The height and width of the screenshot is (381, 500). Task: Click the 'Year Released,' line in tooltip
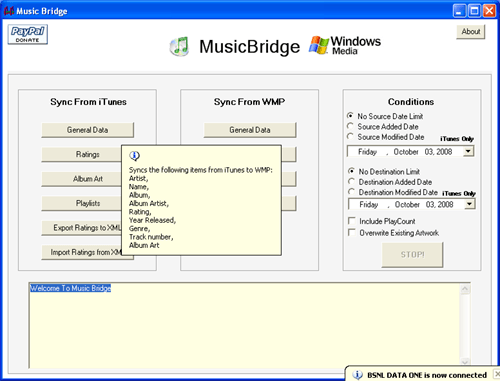tap(152, 220)
